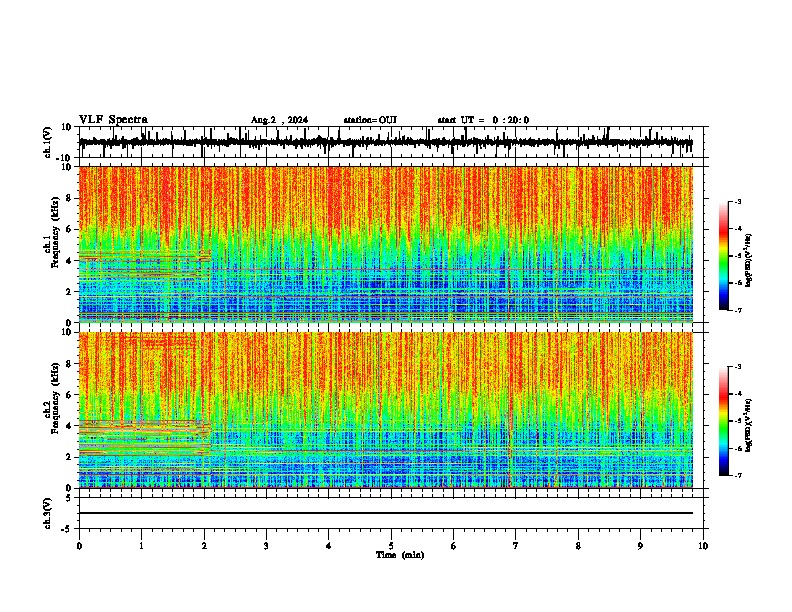
Task: Click time axis tick label "4"
Action: (329, 546)
